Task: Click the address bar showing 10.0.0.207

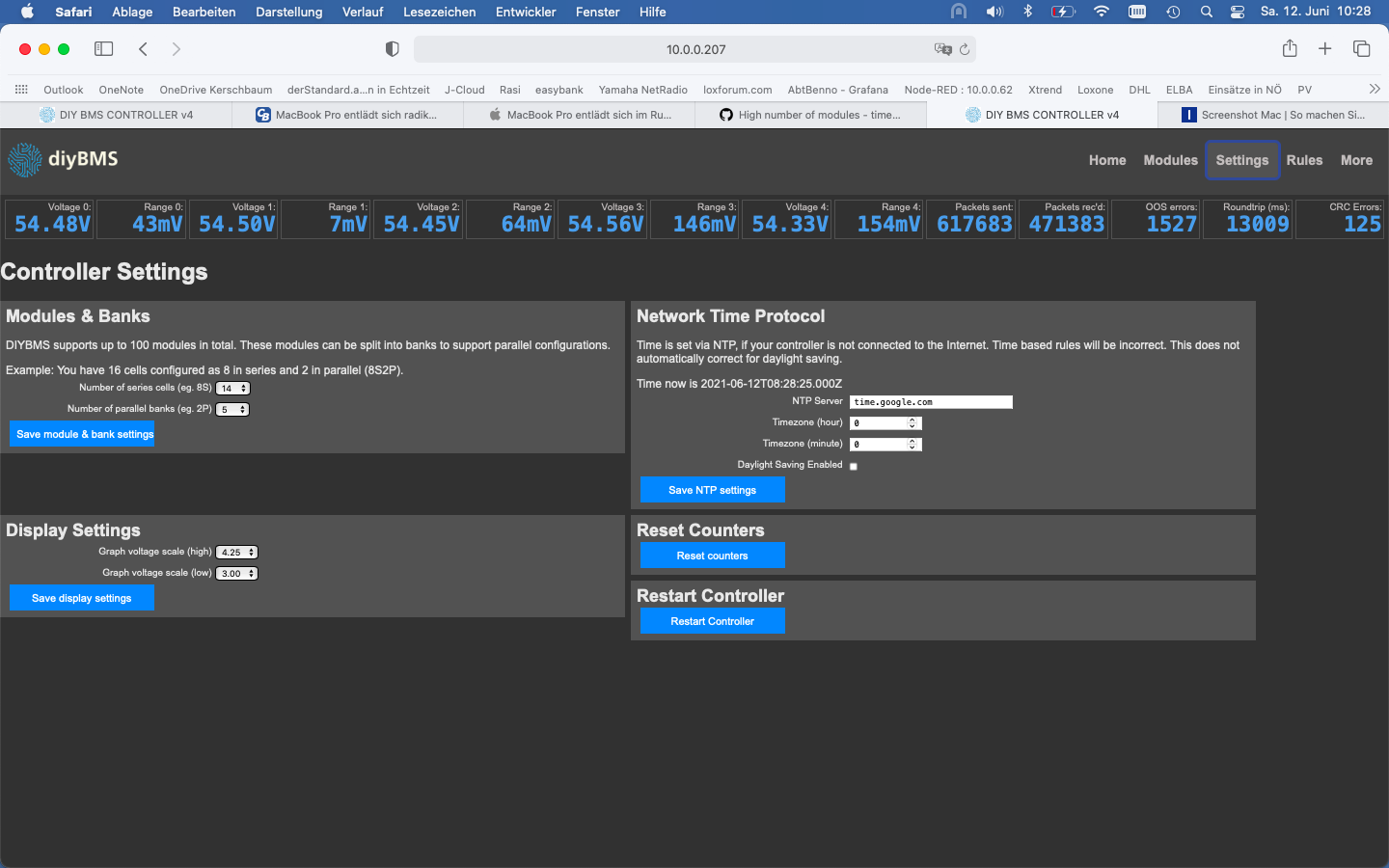Action: click(695, 49)
